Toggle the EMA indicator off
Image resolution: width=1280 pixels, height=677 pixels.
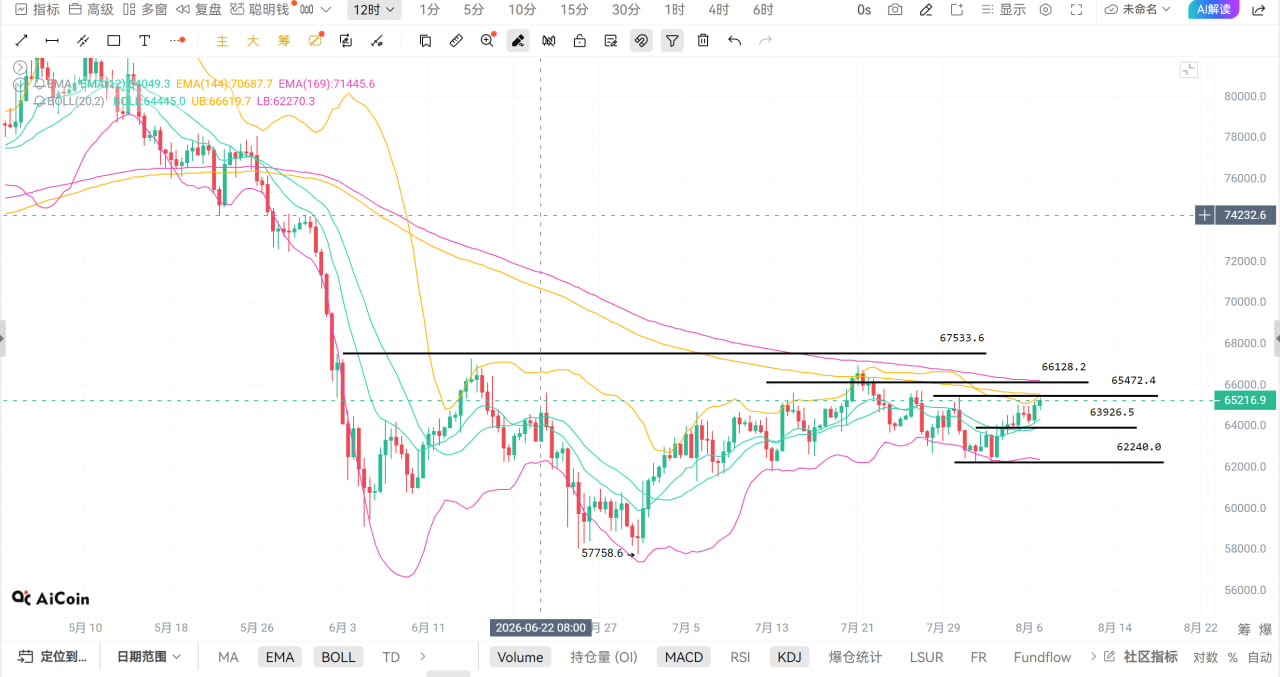point(280,657)
